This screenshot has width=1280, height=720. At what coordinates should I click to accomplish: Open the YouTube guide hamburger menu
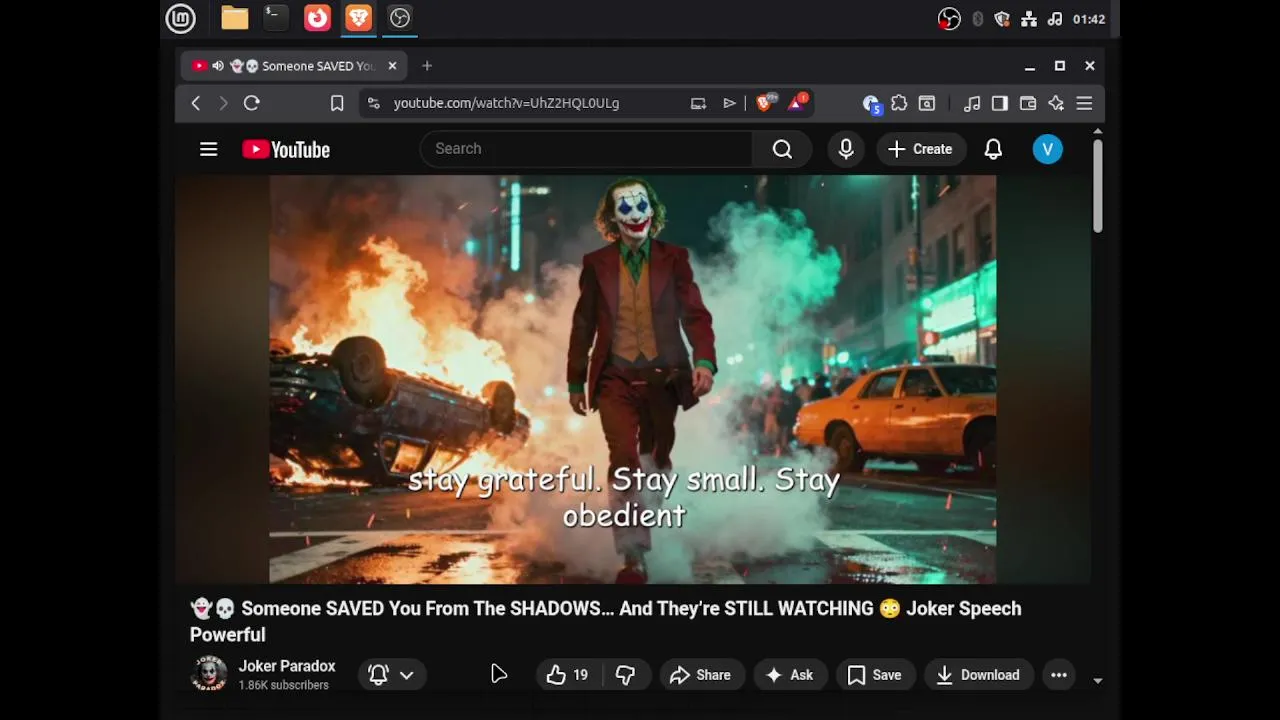[208, 149]
